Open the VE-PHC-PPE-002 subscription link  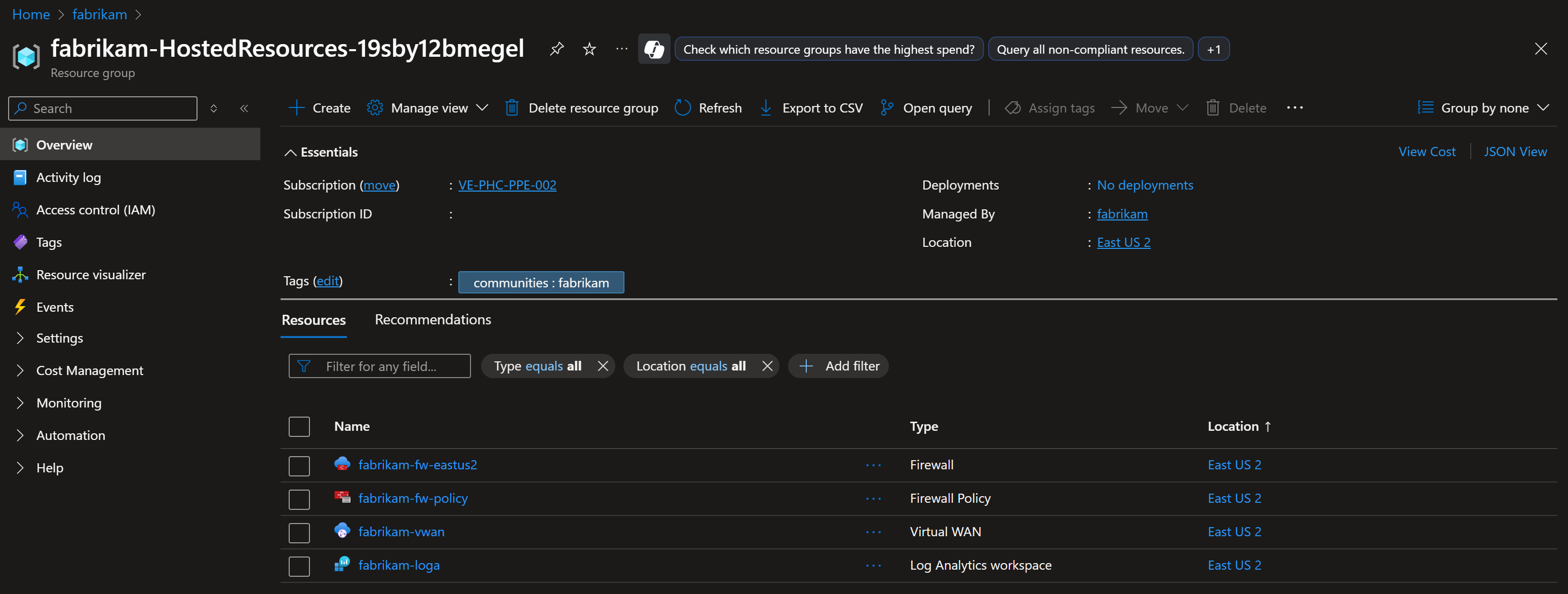pyautogui.click(x=507, y=184)
